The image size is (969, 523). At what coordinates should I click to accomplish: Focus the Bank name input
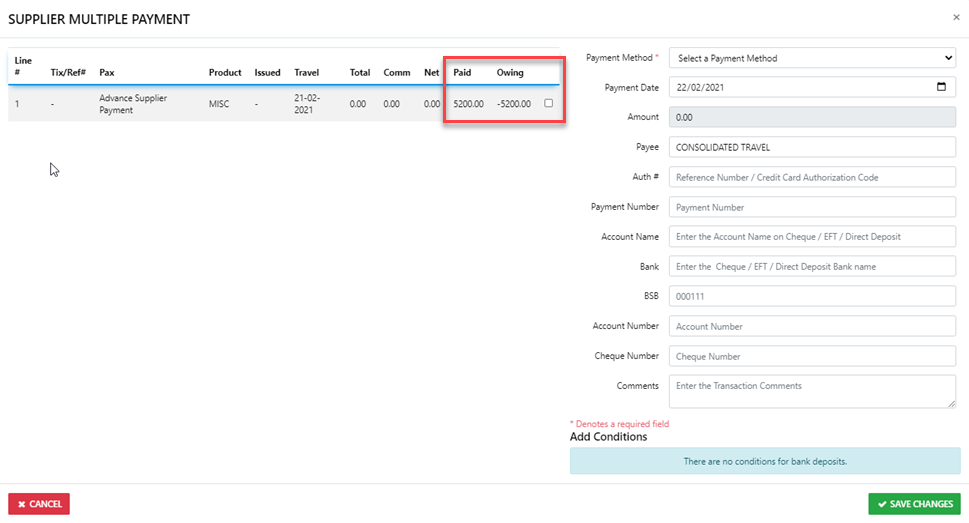coord(812,266)
